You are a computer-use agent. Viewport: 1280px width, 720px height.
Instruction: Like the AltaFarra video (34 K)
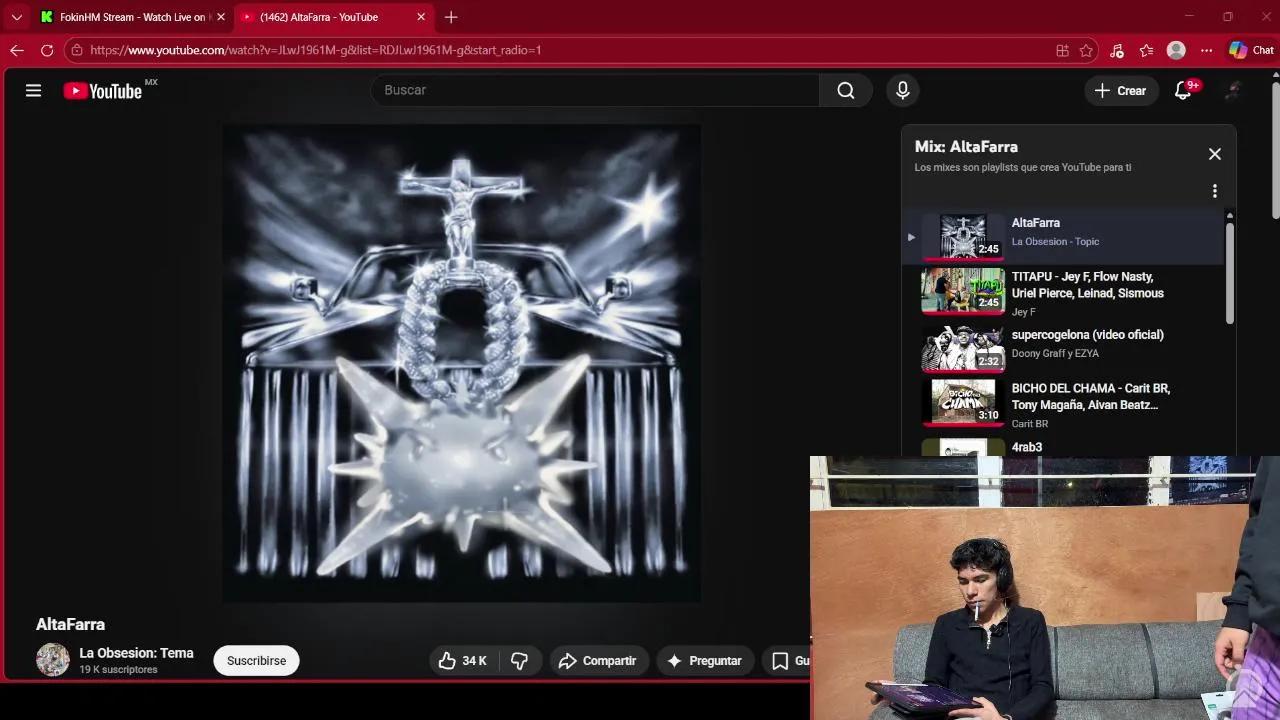tap(461, 661)
